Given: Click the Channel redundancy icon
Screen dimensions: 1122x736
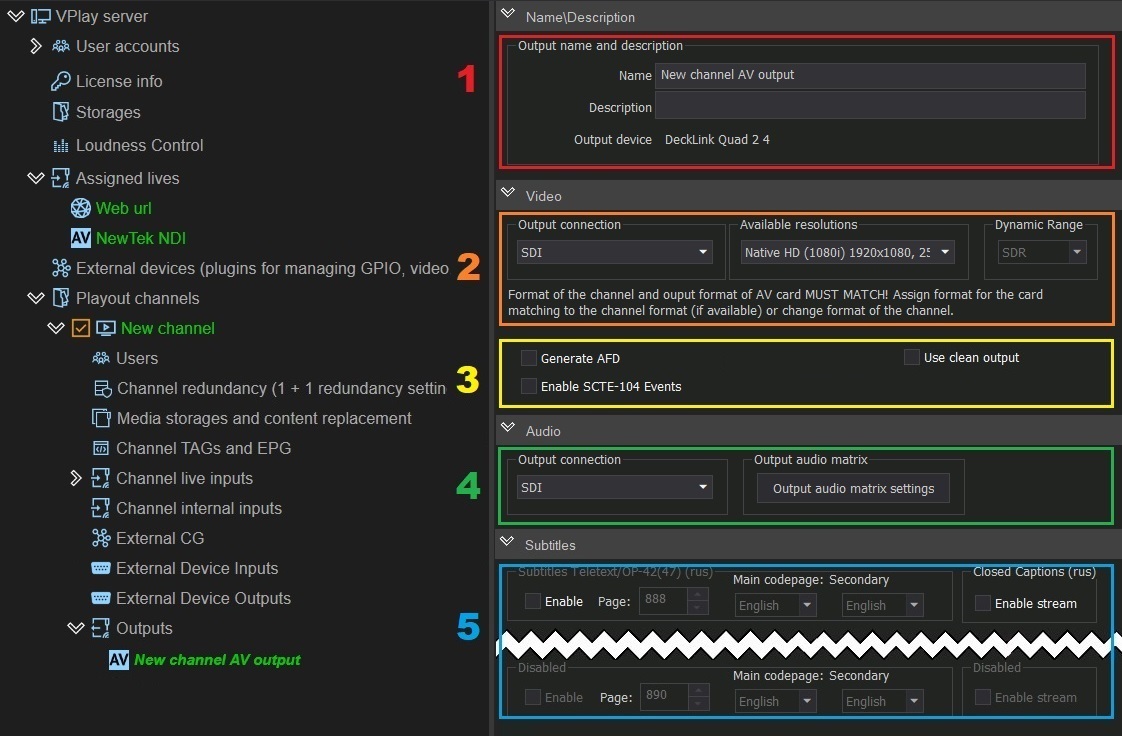Looking at the screenshot, I should pyautogui.click(x=102, y=388).
